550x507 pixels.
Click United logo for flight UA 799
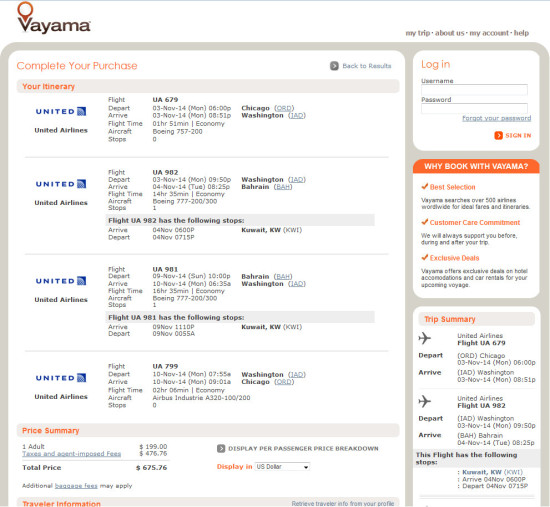click(x=61, y=378)
